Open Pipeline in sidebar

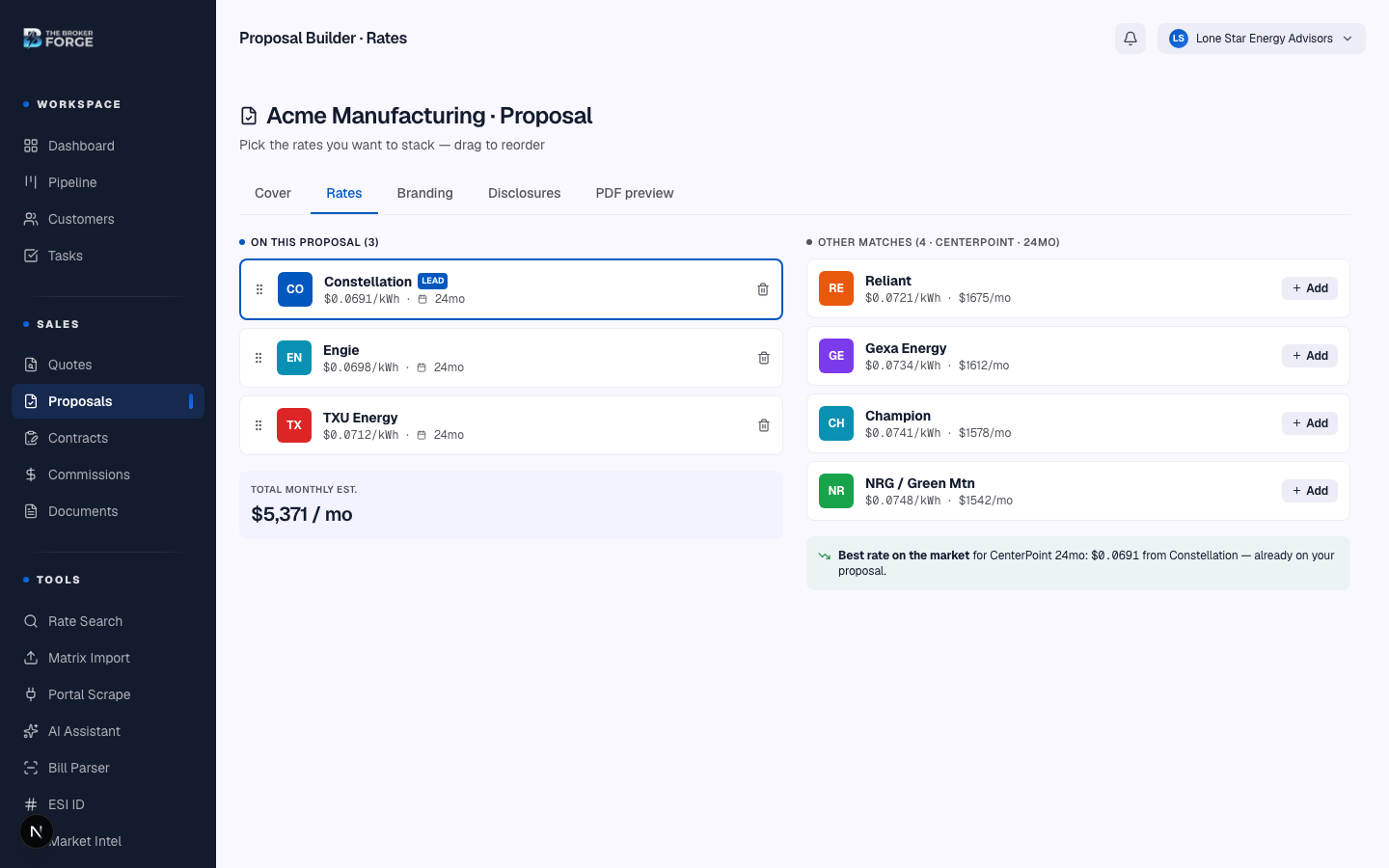[108, 182]
